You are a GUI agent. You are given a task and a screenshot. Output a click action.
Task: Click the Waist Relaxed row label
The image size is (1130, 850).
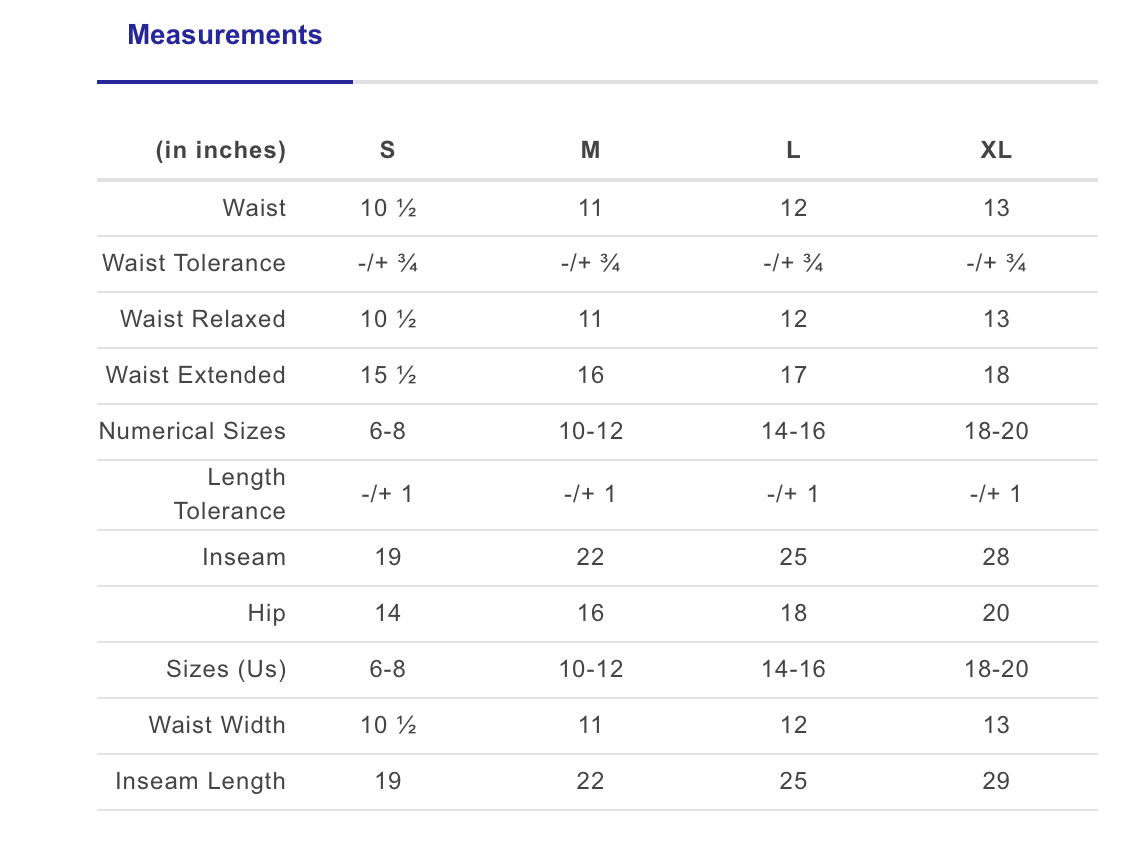(203, 319)
